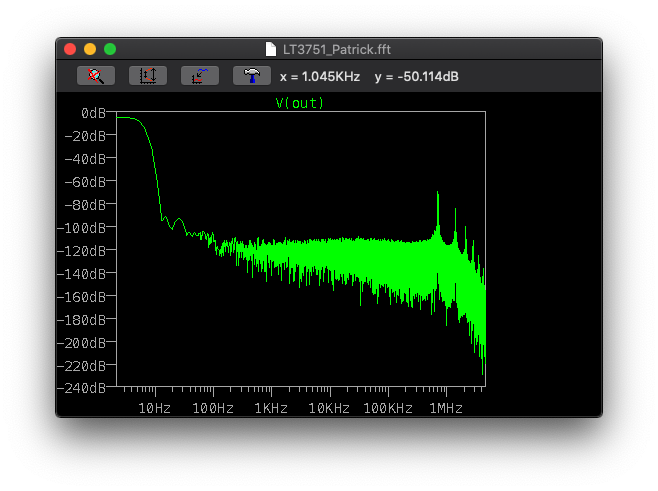Click the -160dB vertical axis label
This screenshot has height=491, width=658.
click(81, 297)
